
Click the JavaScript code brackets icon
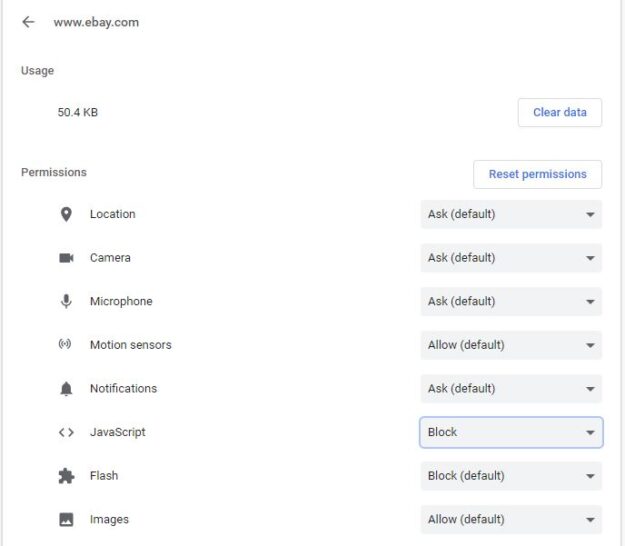[x=66, y=432]
